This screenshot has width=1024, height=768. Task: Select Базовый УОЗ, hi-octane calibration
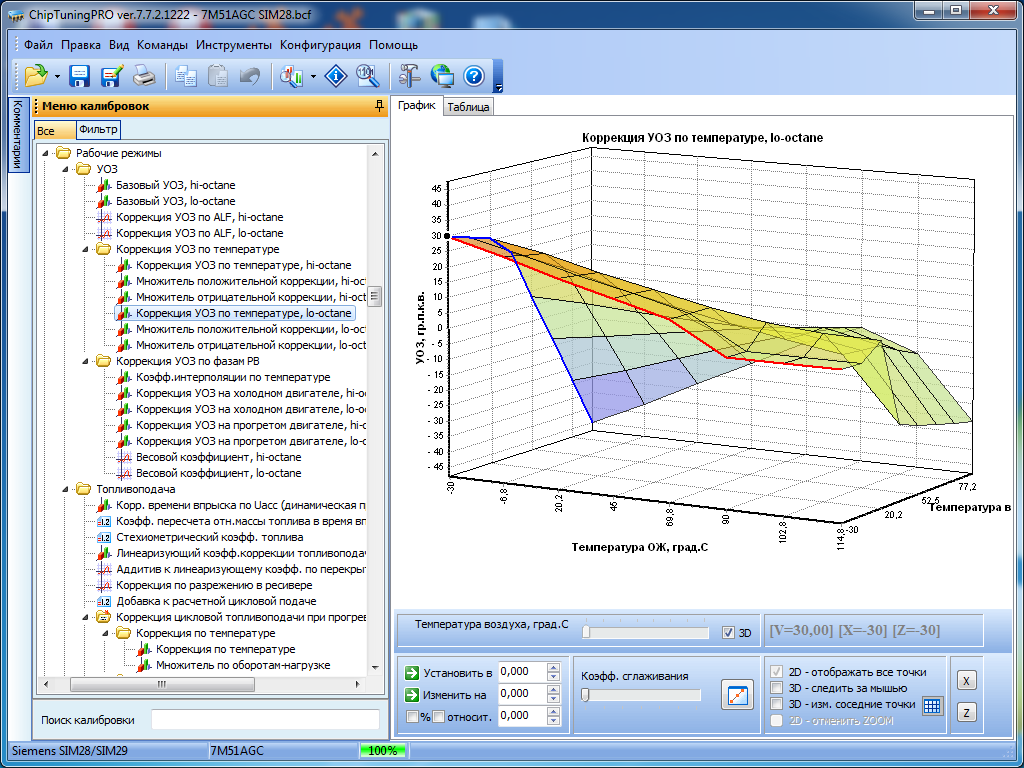point(176,185)
